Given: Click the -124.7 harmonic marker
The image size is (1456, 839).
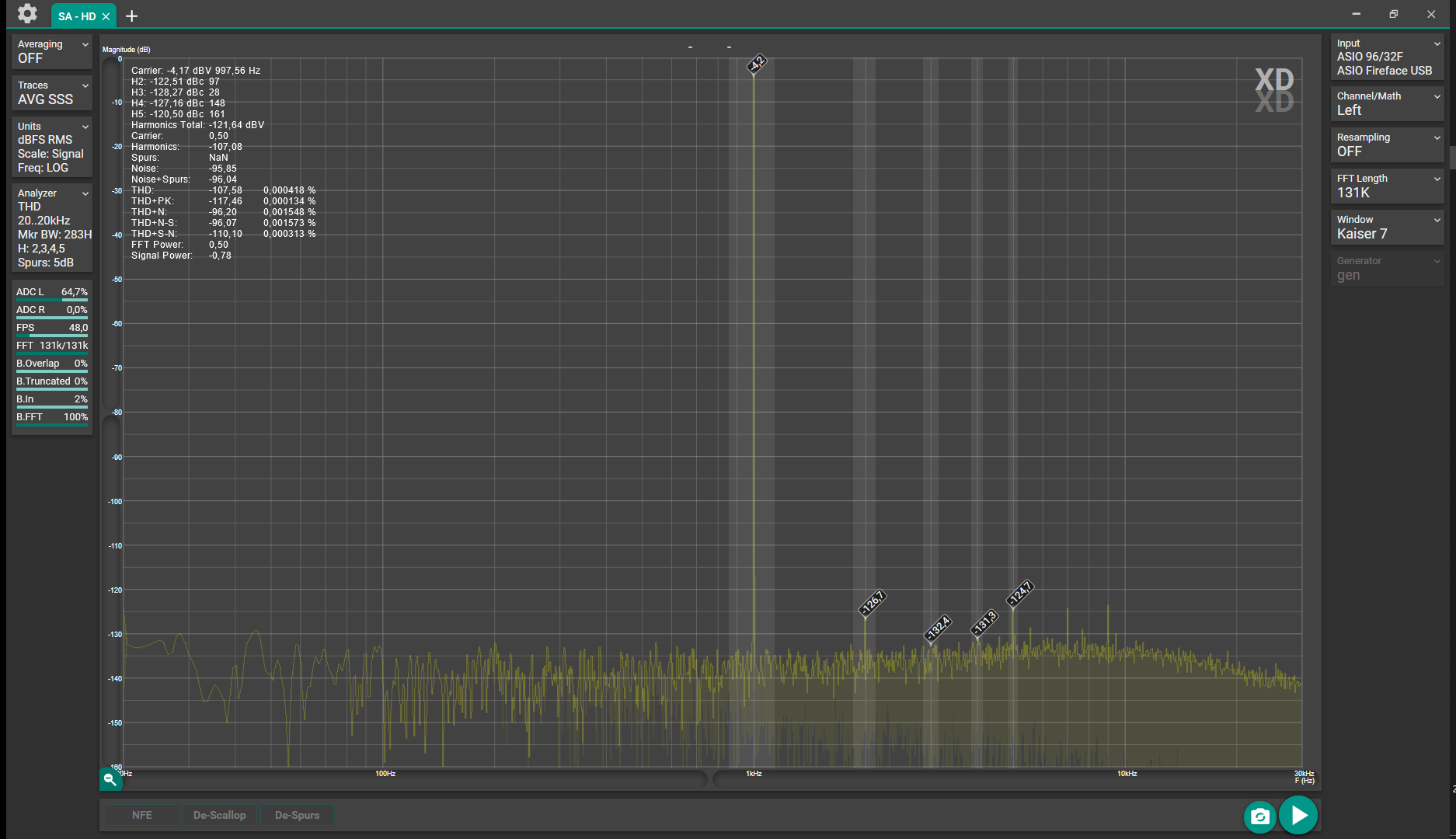Looking at the screenshot, I should coord(1020,594).
